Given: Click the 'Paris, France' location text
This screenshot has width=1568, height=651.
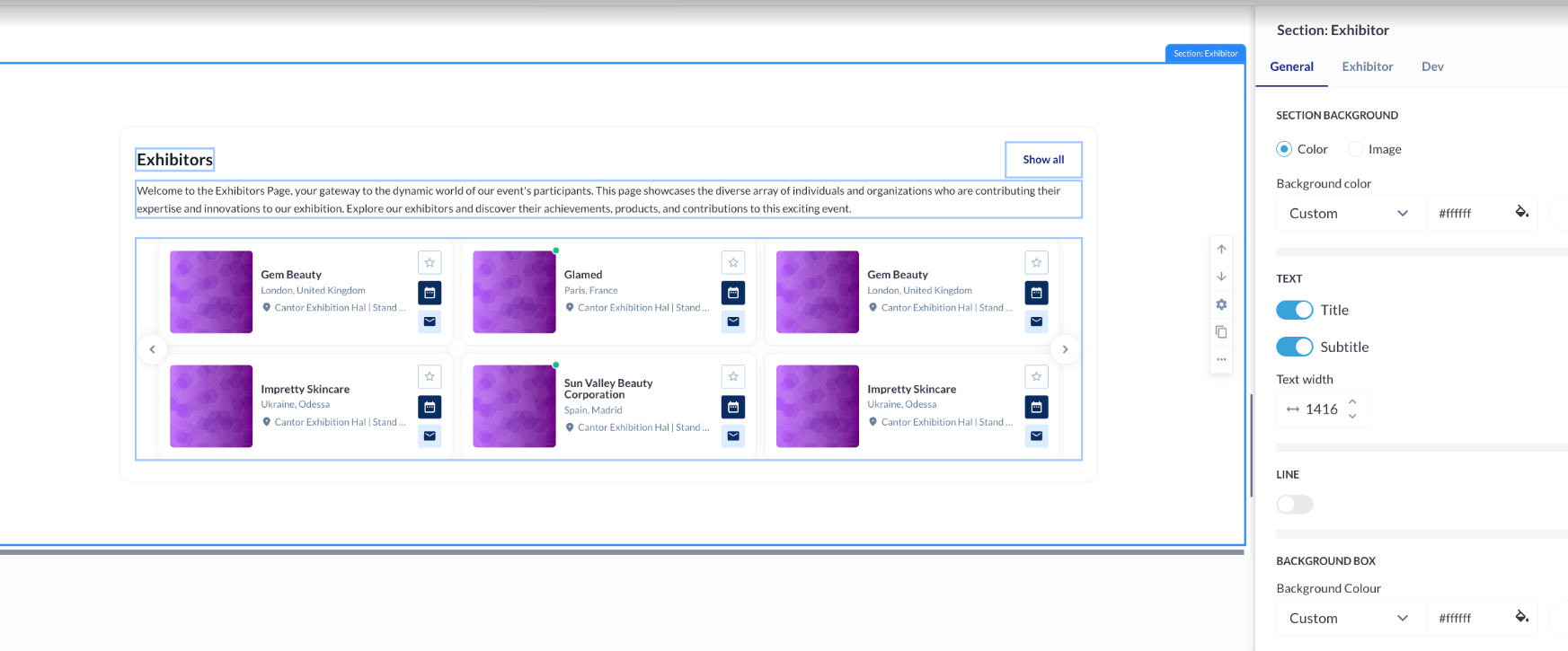Looking at the screenshot, I should pos(591,291).
